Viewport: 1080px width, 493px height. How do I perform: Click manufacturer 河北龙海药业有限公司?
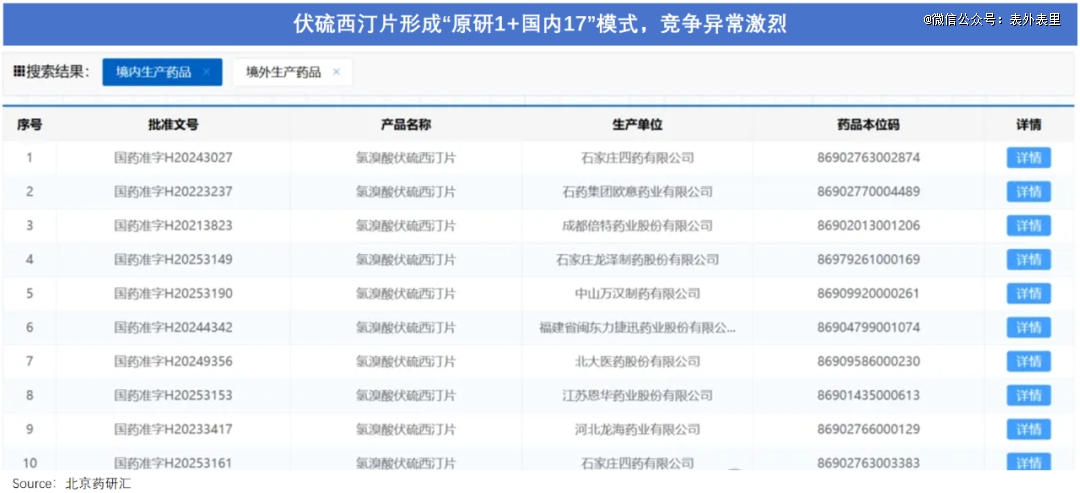(x=637, y=430)
